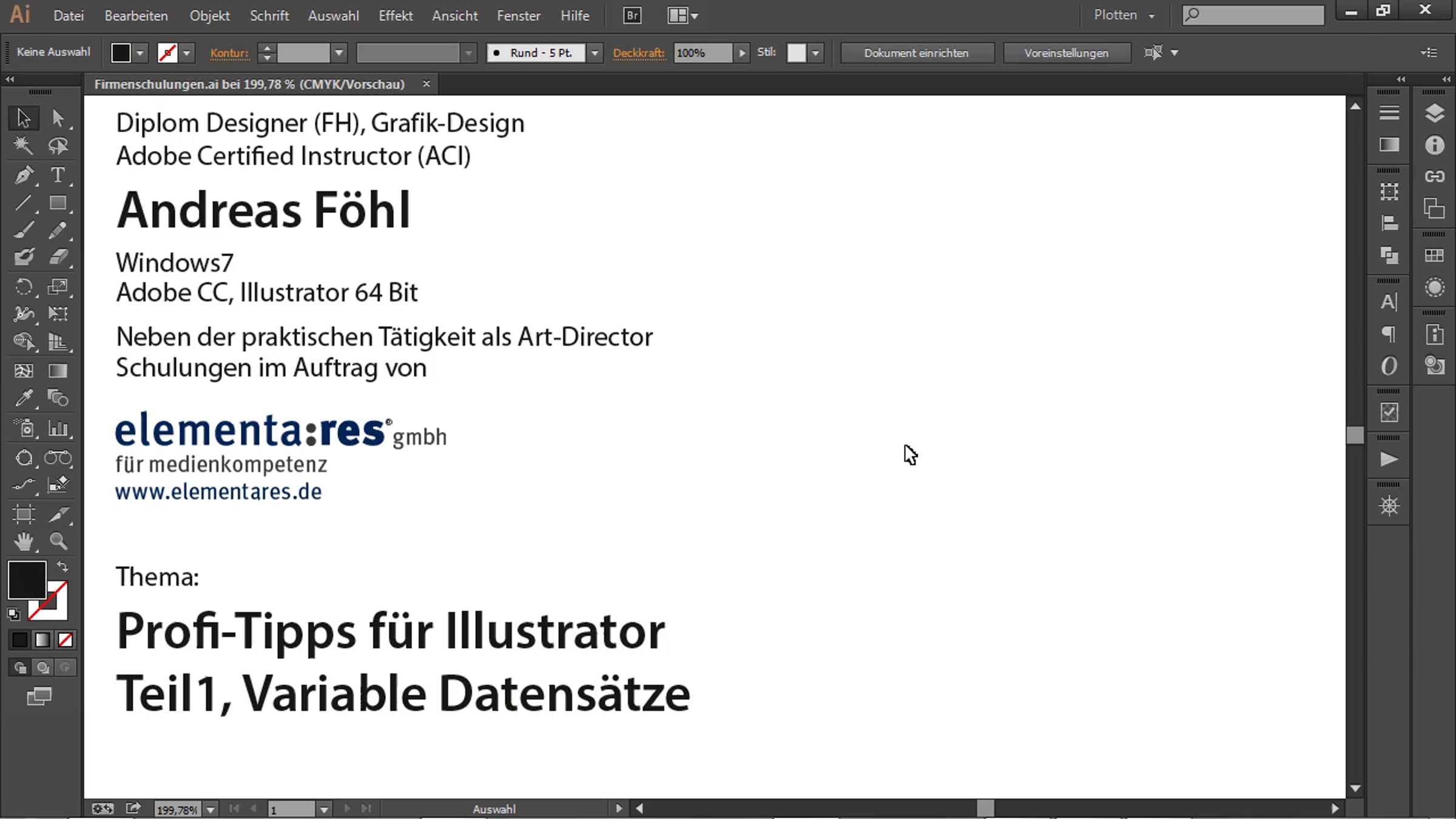Choose the Rectangle tool
This screenshot has width=1456, height=819.
[x=58, y=203]
